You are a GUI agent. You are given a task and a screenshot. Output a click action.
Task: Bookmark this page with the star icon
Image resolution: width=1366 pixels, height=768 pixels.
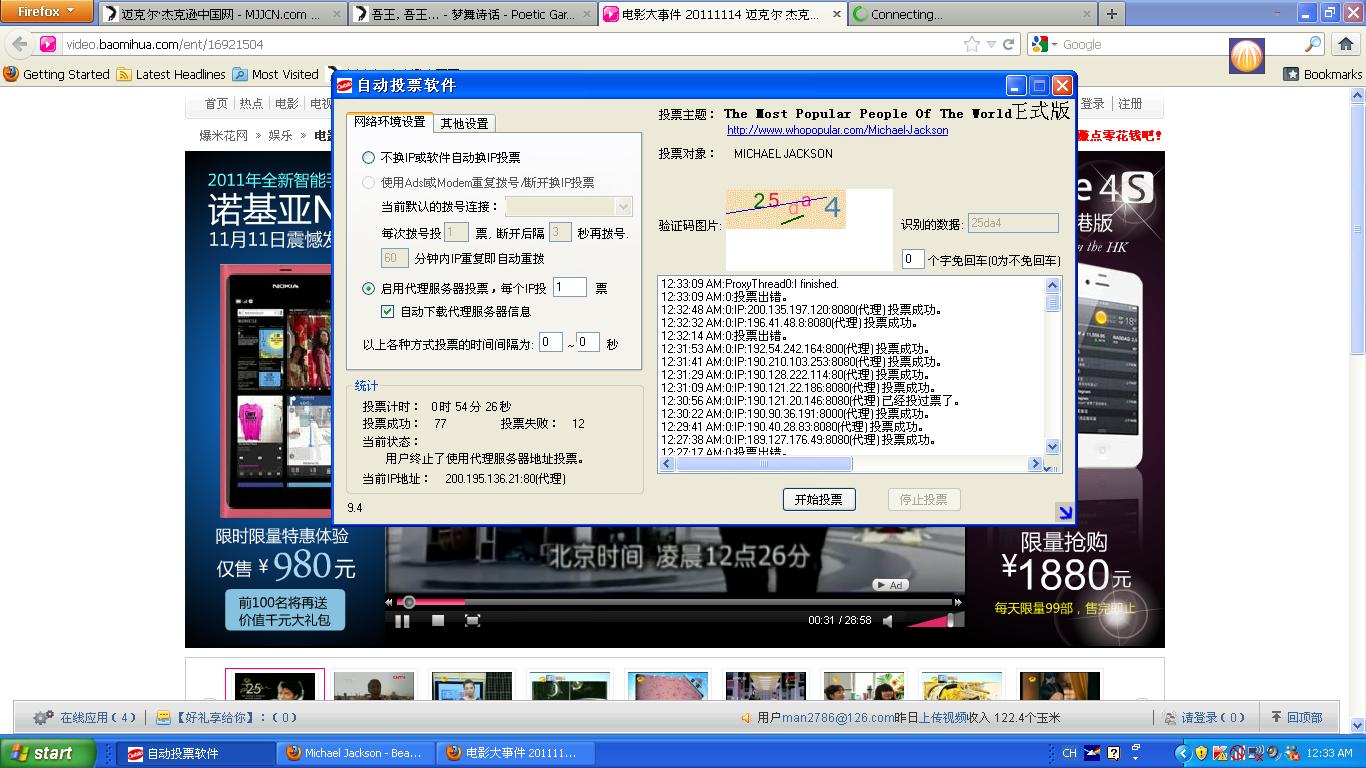click(971, 44)
